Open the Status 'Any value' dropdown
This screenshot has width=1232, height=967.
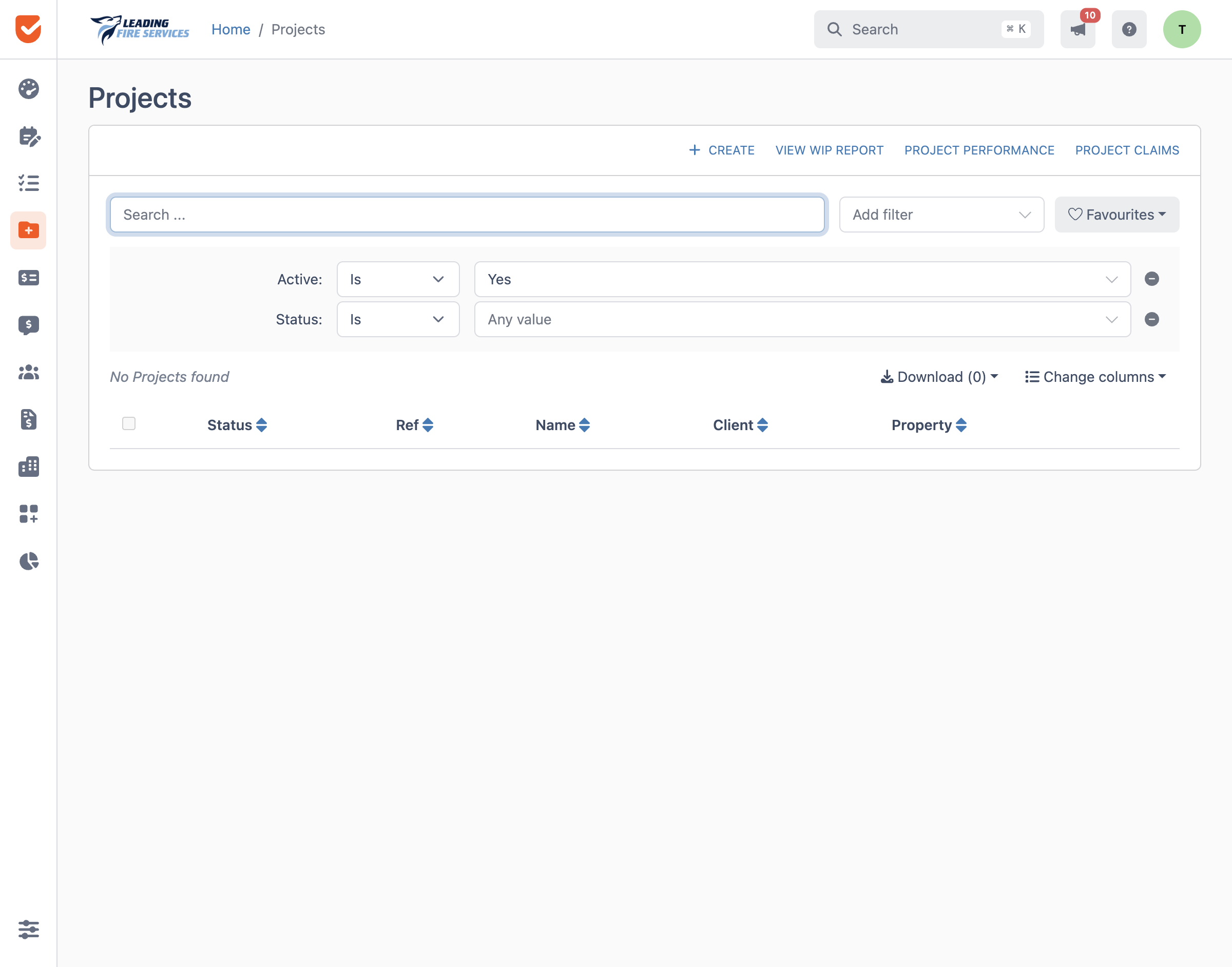pos(802,319)
